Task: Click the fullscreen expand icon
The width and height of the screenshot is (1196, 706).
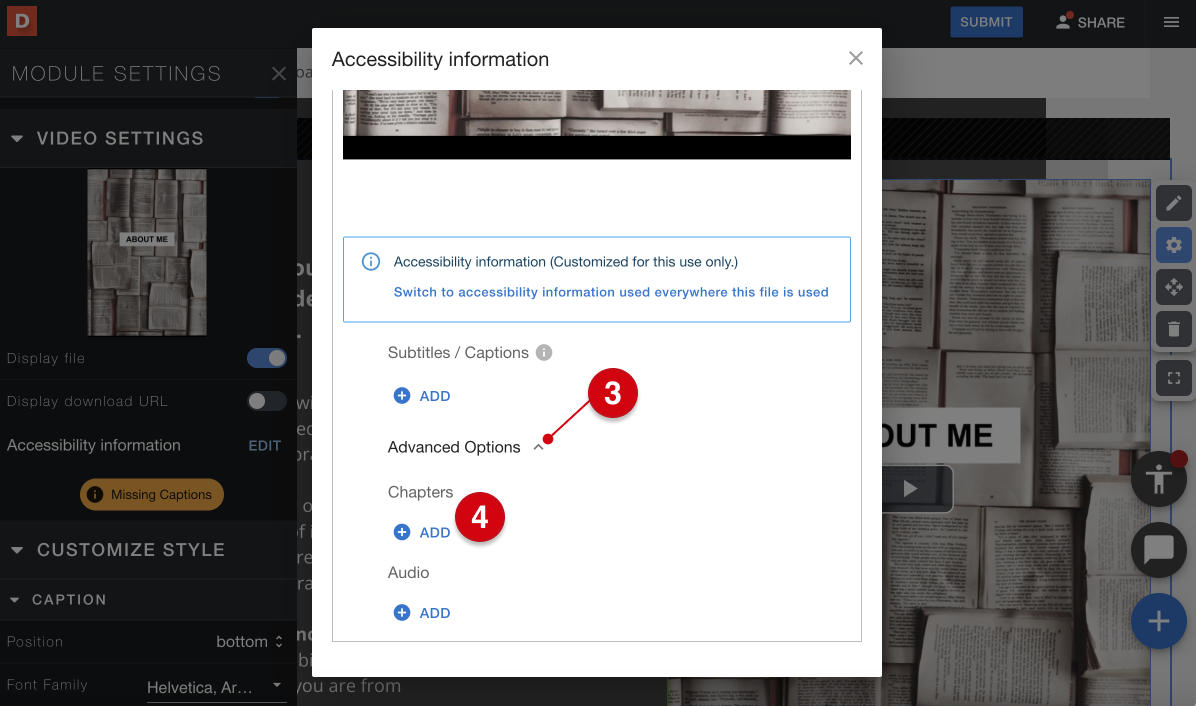Action: click(x=1174, y=378)
